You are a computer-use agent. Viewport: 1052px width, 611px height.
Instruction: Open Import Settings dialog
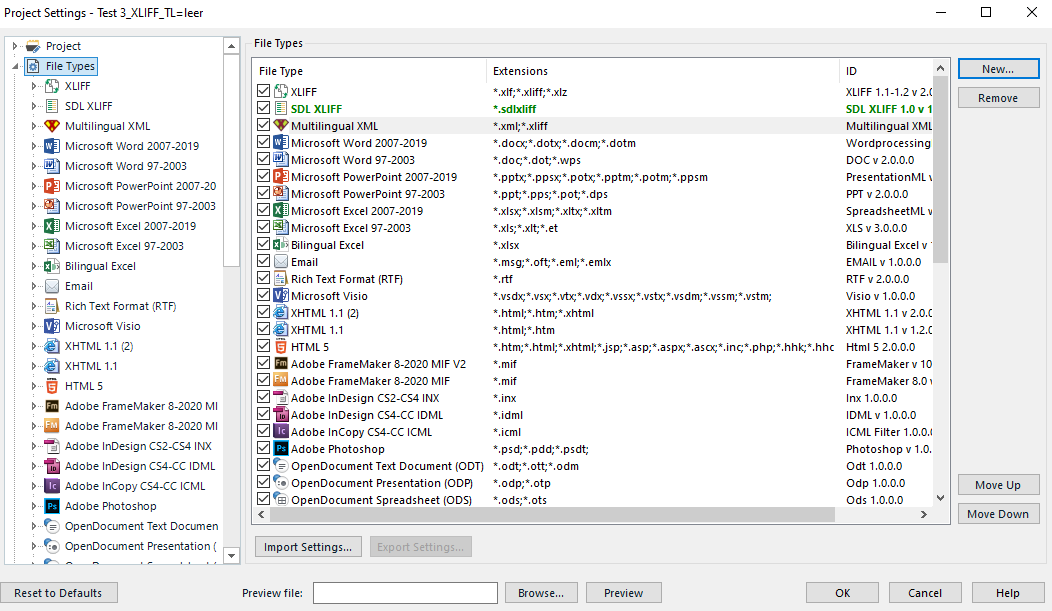[308, 546]
